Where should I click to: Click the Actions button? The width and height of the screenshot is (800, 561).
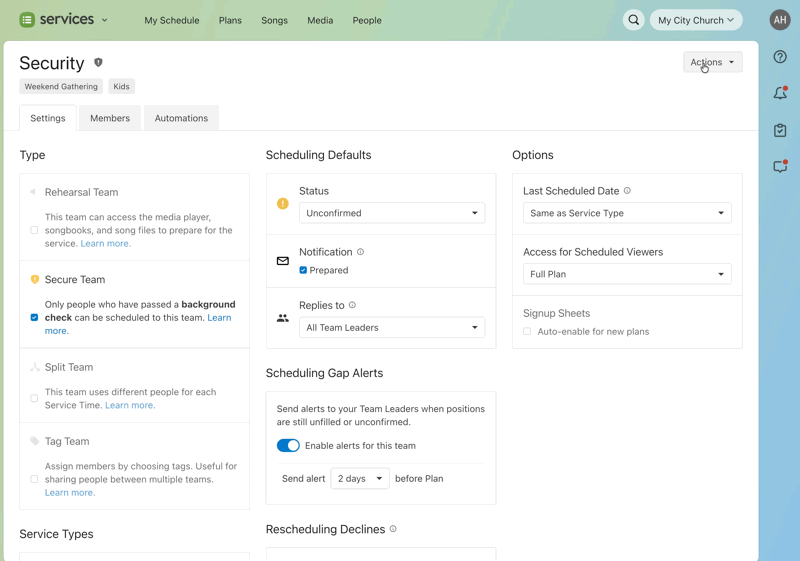coord(712,62)
